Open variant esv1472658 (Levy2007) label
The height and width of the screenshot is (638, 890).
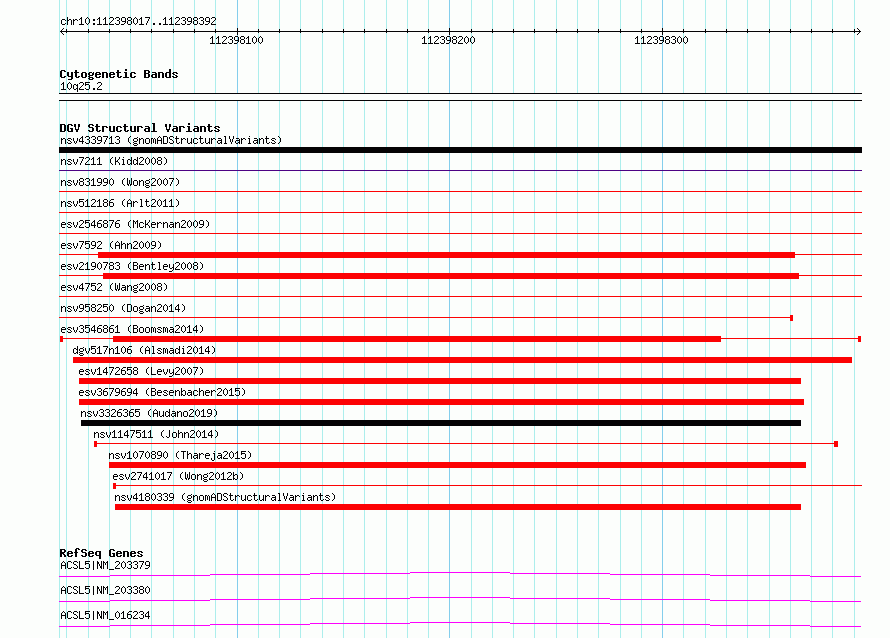coord(141,371)
